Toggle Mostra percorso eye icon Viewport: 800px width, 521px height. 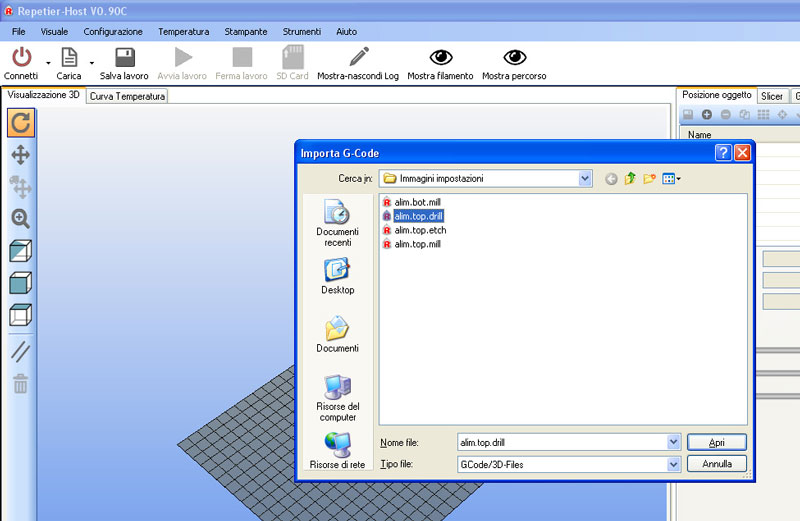tap(514, 57)
